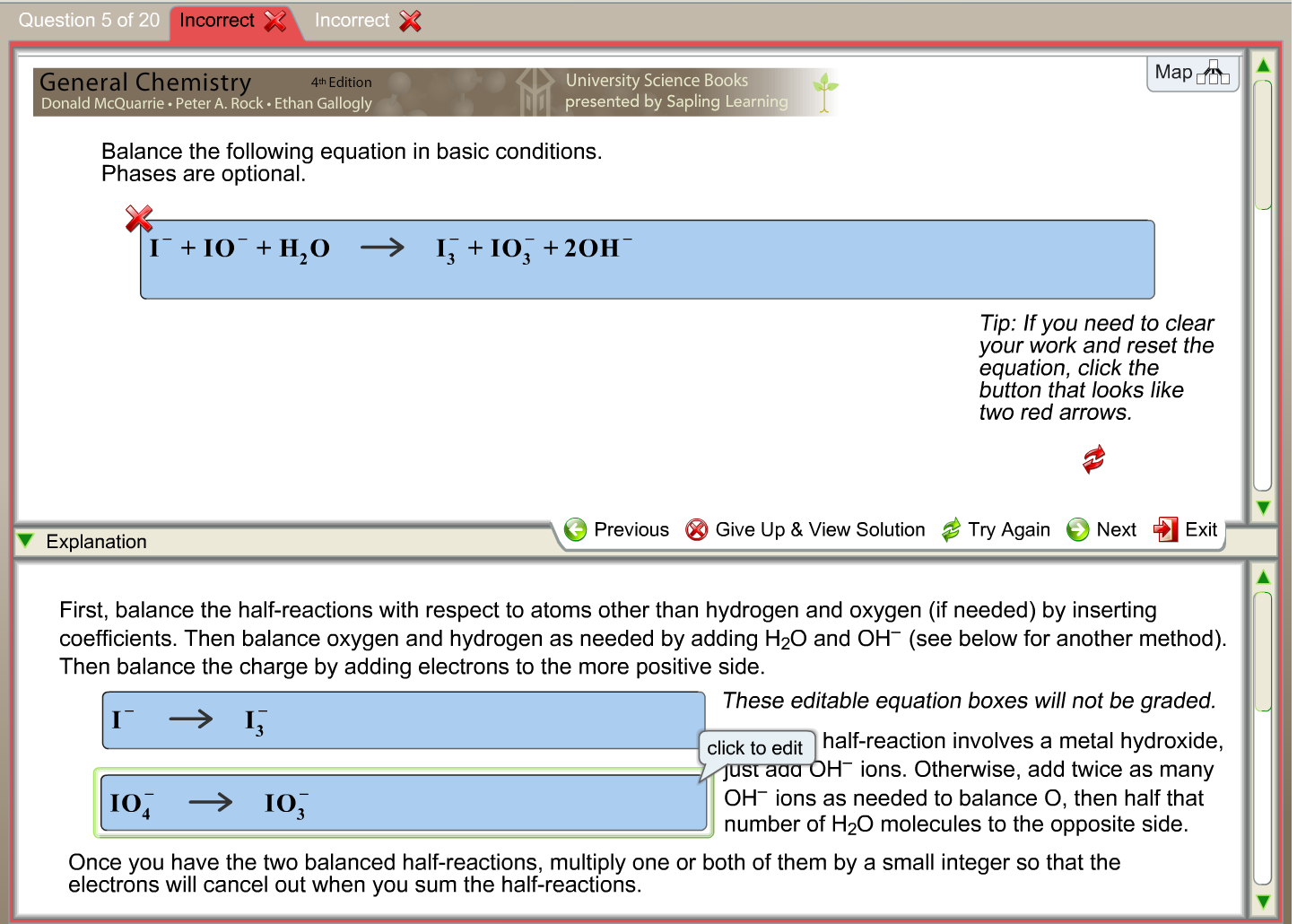Collapse the Explanation panel via its green triangle

pos(26,540)
